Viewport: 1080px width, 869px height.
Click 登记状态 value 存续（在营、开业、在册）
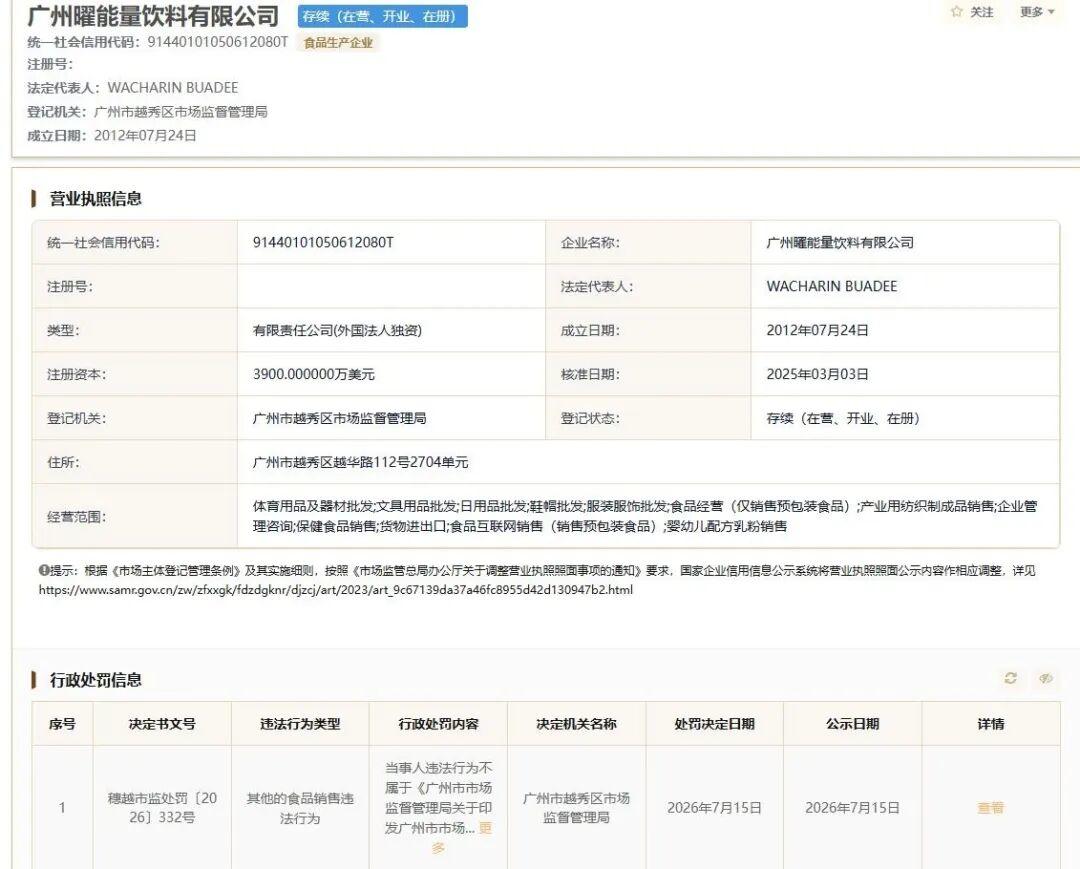843,419
